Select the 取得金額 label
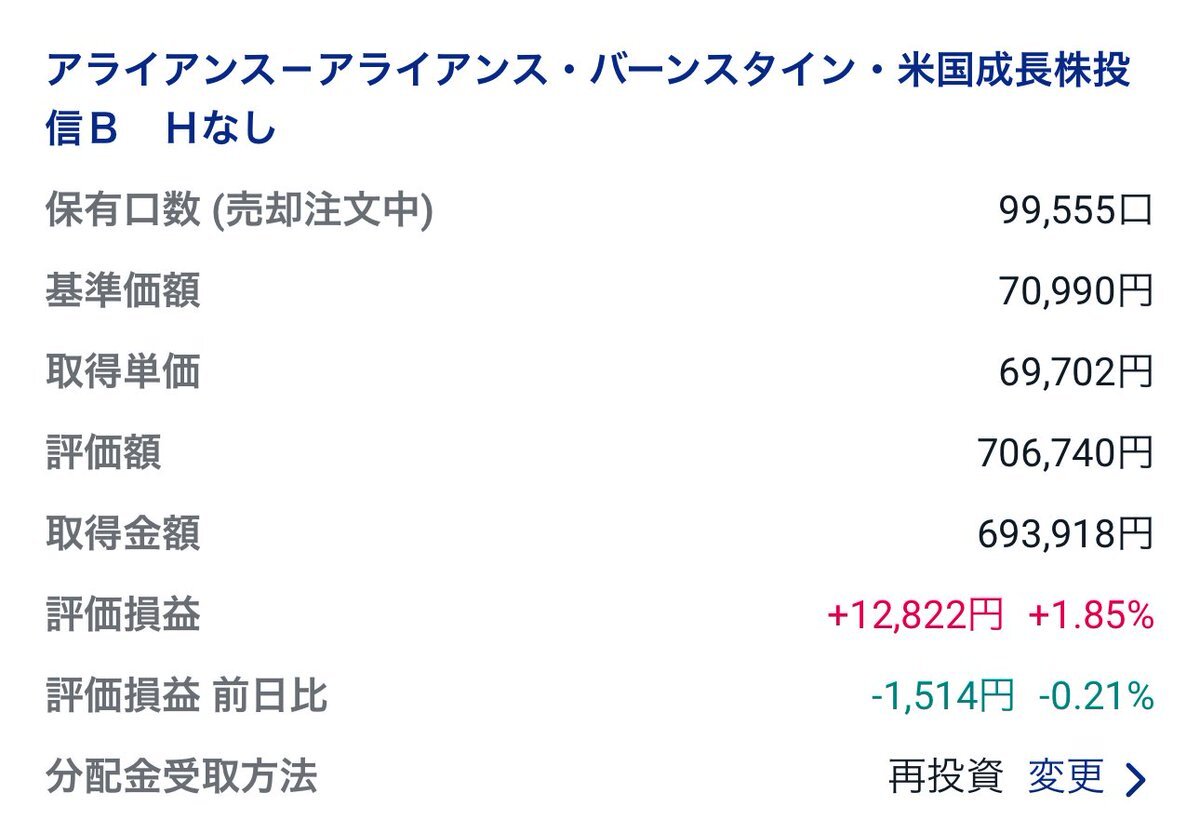 coord(123,534)
